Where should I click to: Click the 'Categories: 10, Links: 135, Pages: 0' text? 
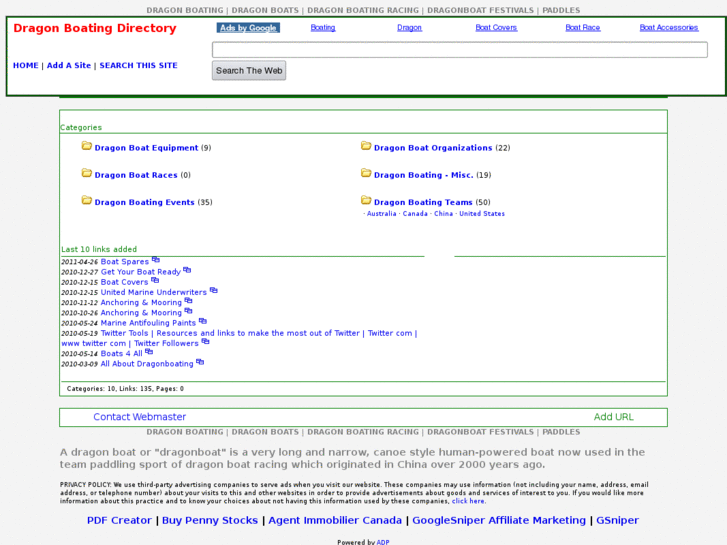pos(125,389)
